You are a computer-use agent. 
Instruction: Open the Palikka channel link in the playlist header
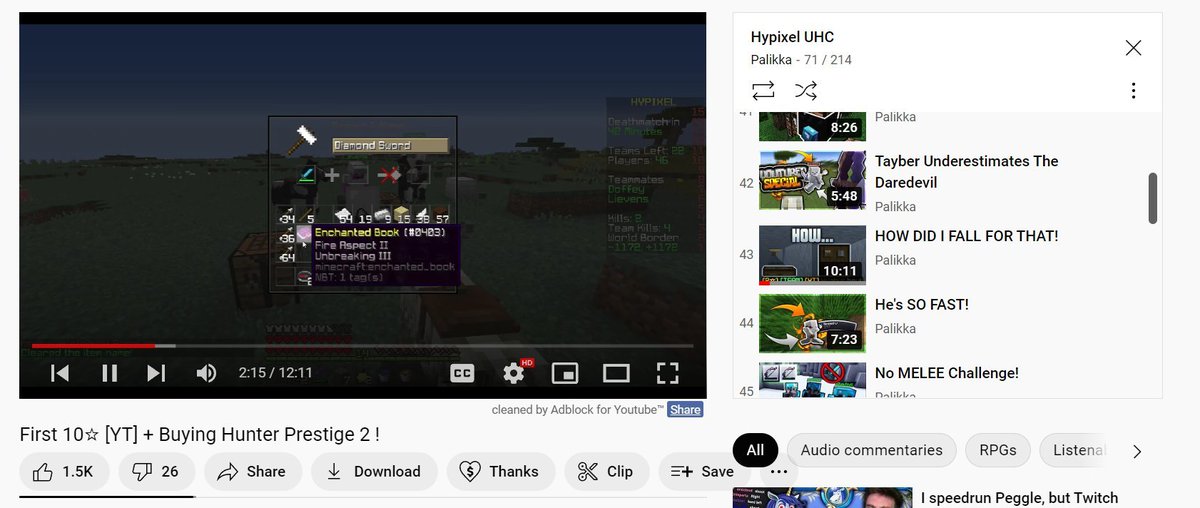click(x=772, y=60)
